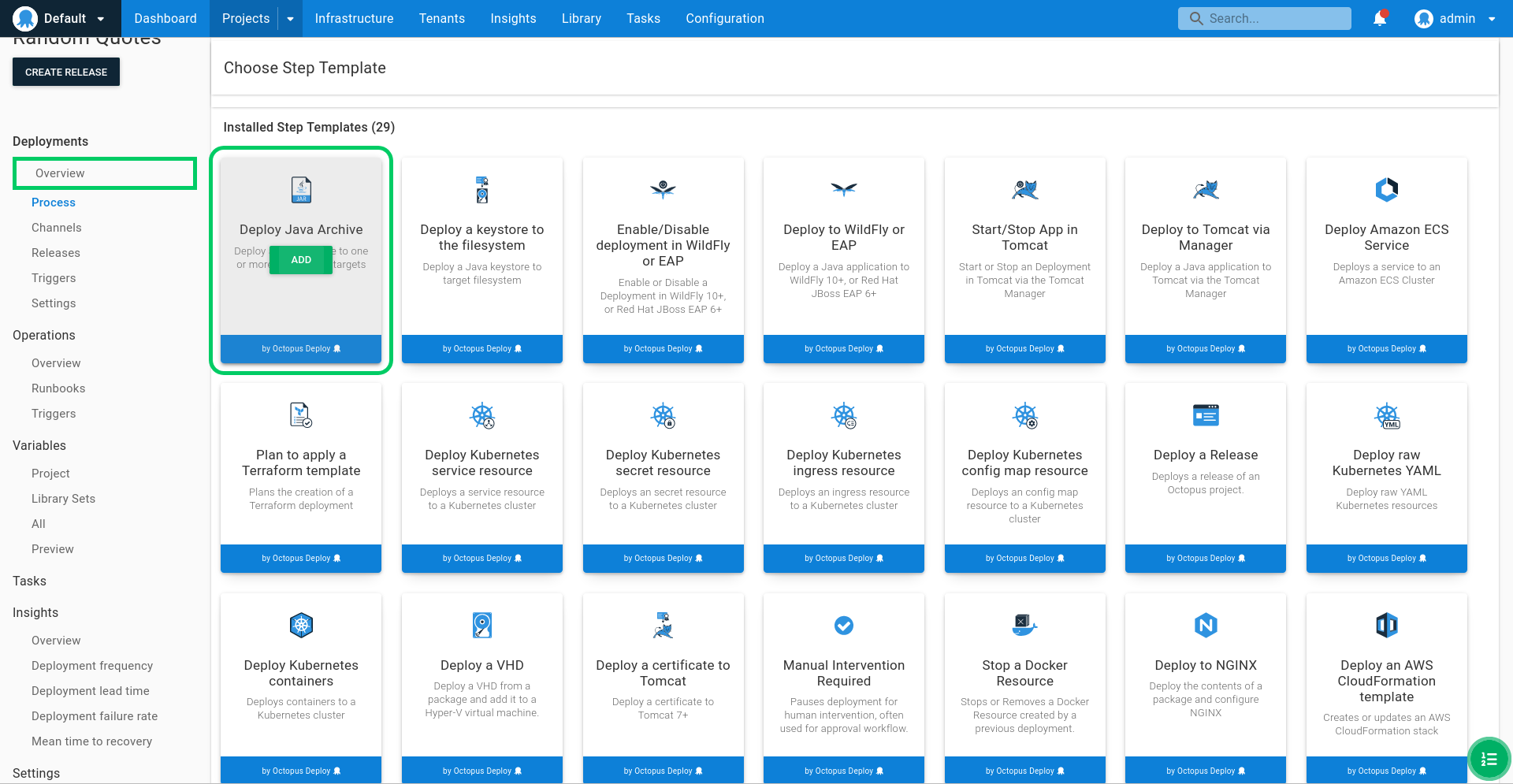
Task: Click the Terraform plan template icon
Action: 301,414
